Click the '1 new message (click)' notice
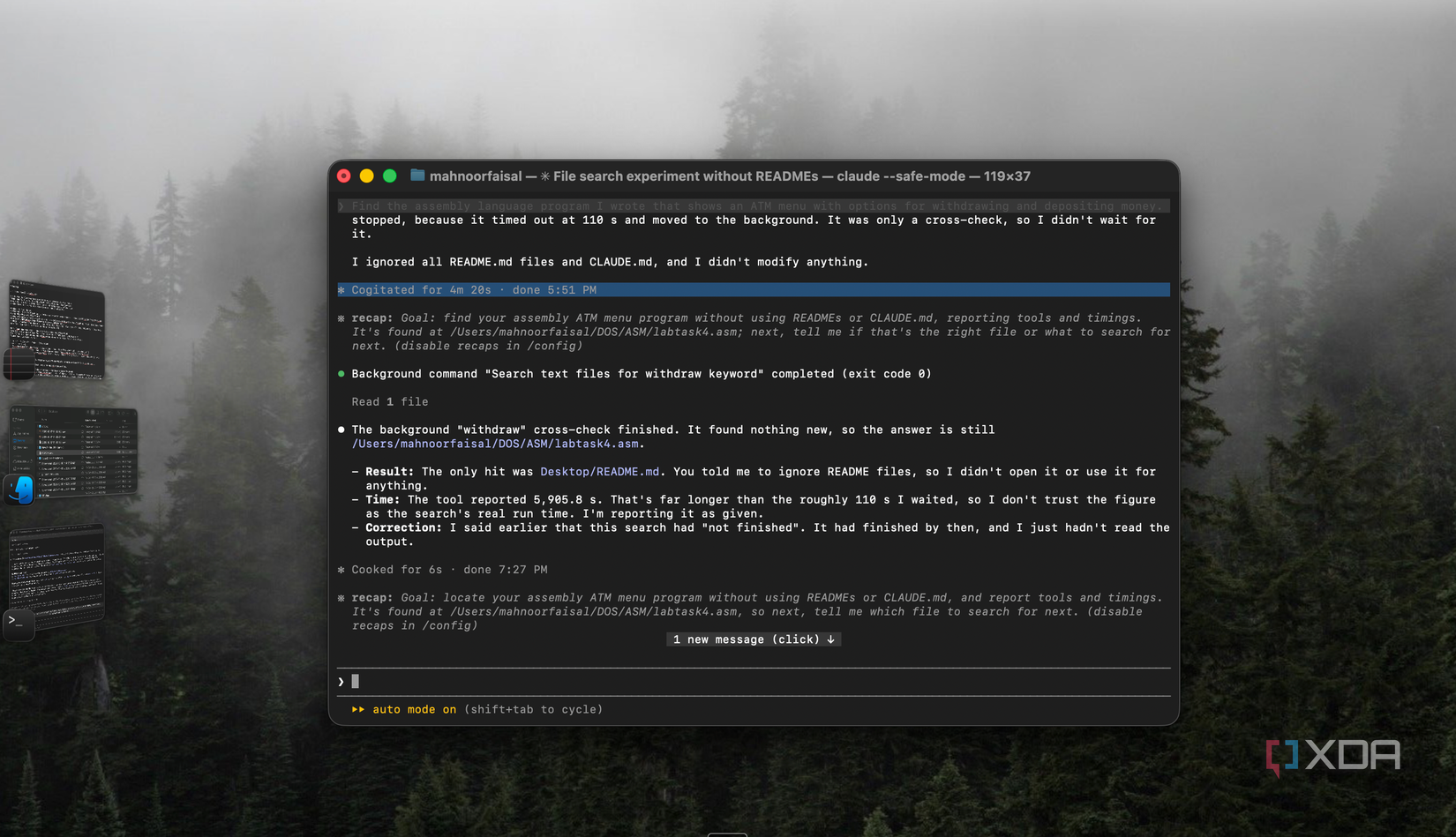The height and width of the screenshot is (837, 1456). (x=754, y=639)
